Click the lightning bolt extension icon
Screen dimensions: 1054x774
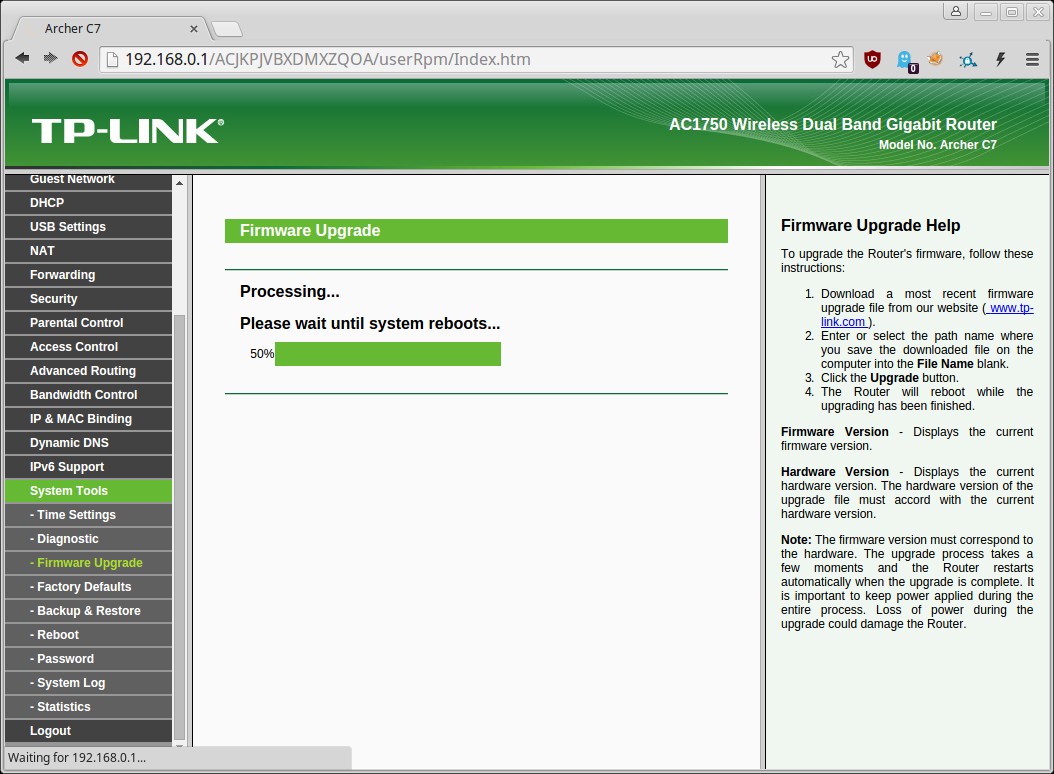click(1000, 59)
